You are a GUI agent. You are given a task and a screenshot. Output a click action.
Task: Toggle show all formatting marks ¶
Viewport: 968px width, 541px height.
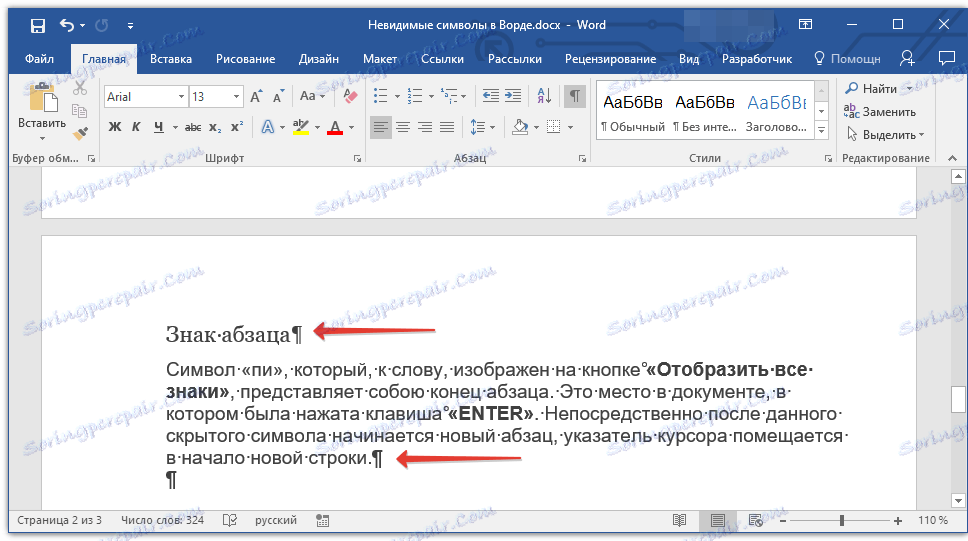pyautogui.click(x=575, y=96)
